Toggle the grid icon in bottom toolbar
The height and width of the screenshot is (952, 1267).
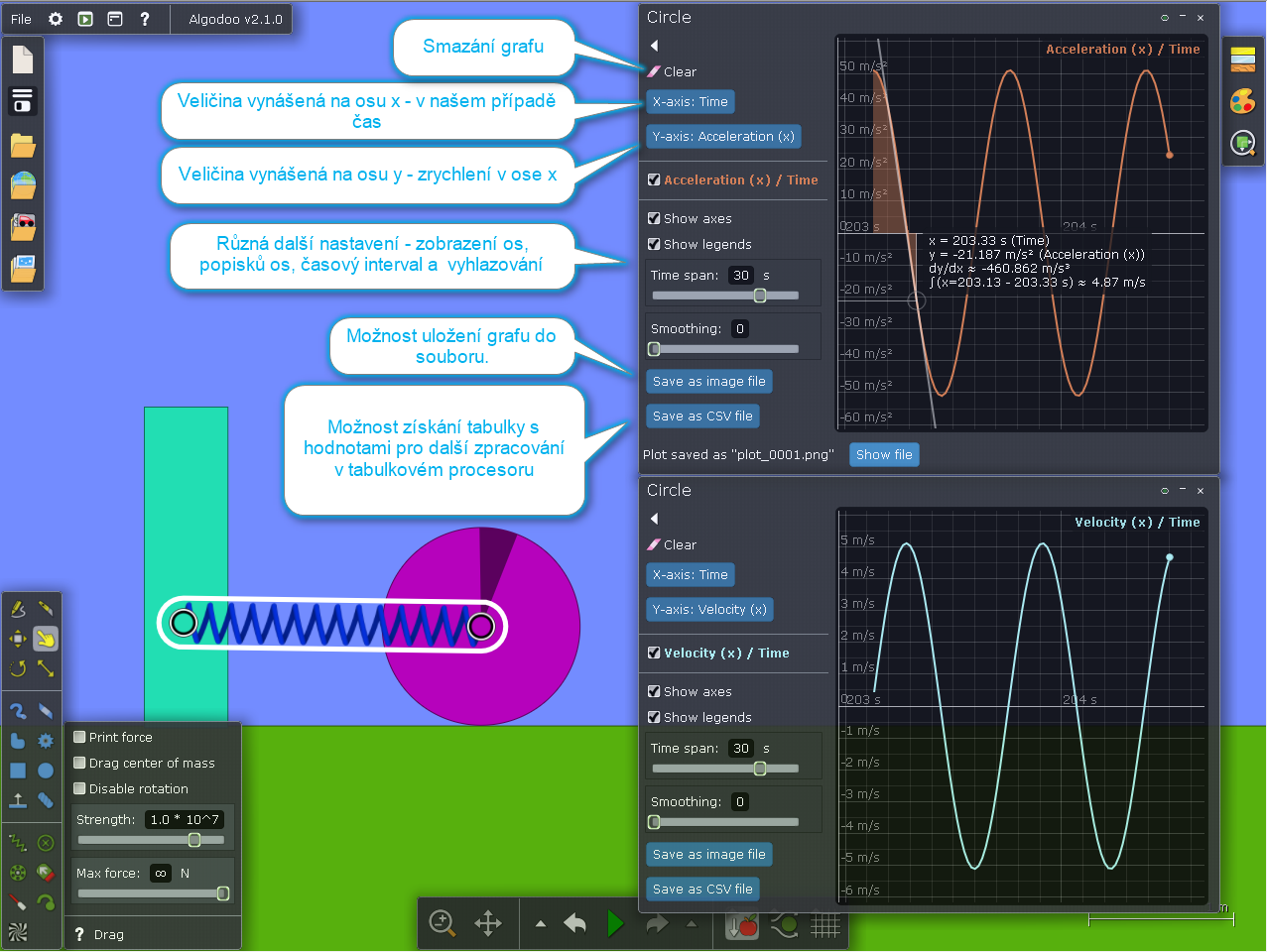(825, 924)
